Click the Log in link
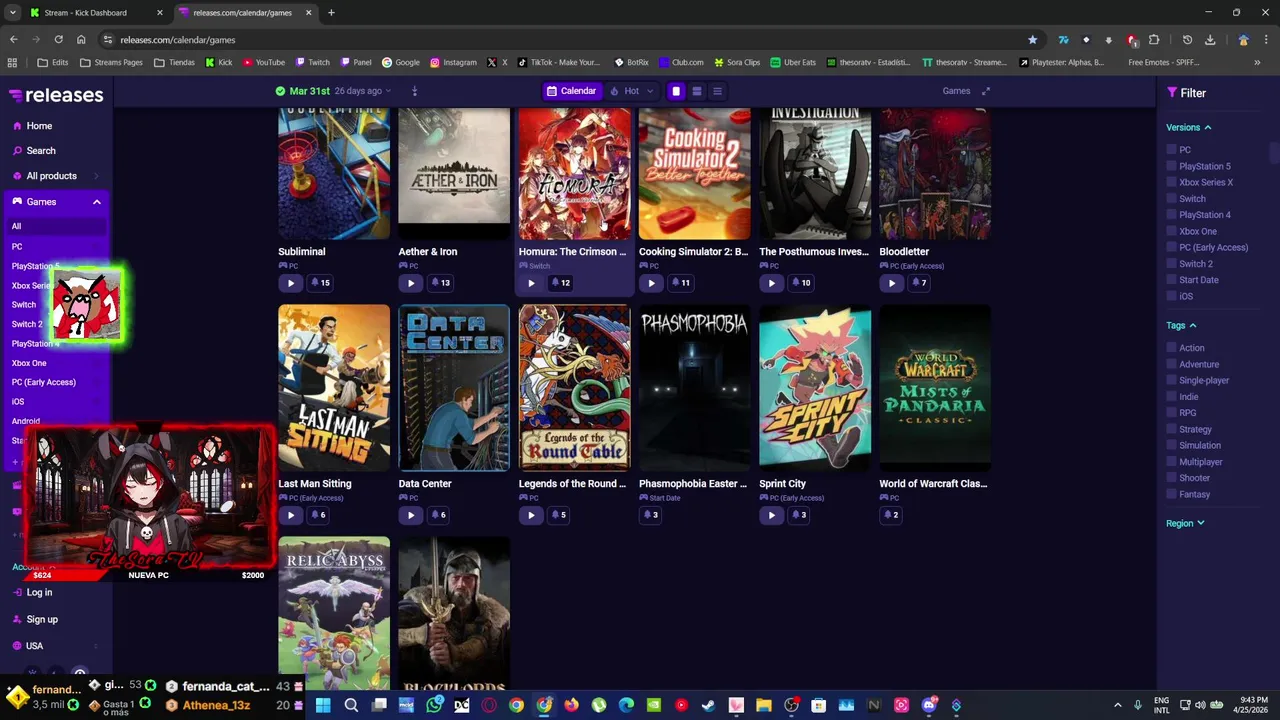The height and width of the screenshot is (720, 1280). point(39,593)
